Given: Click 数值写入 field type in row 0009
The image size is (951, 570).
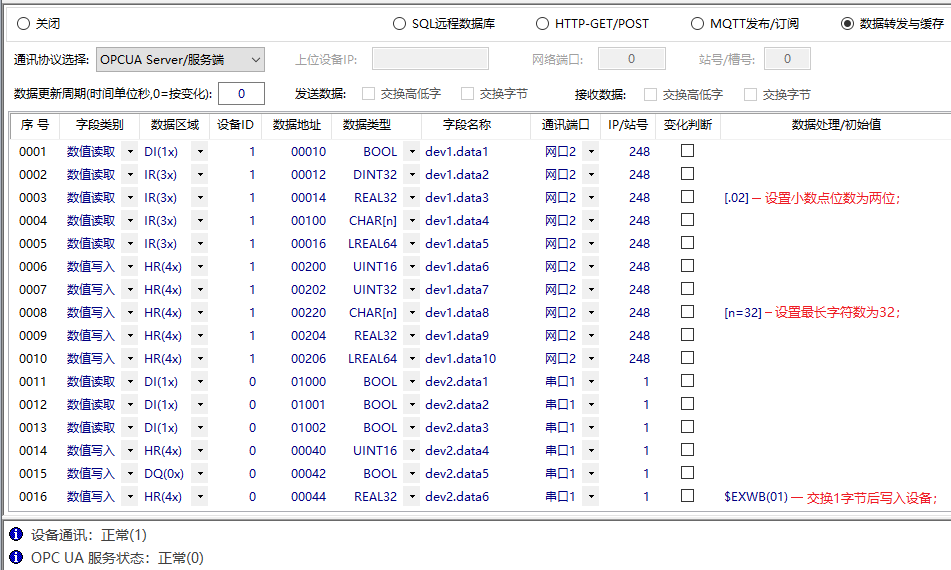Looking at the screenshot, I should point(90,335).
